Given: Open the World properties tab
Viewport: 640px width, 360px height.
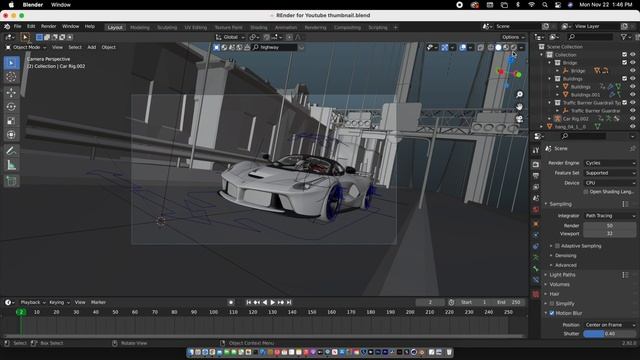Looking at the screenshot, I should pyautogui.click(x=536, y=210).
